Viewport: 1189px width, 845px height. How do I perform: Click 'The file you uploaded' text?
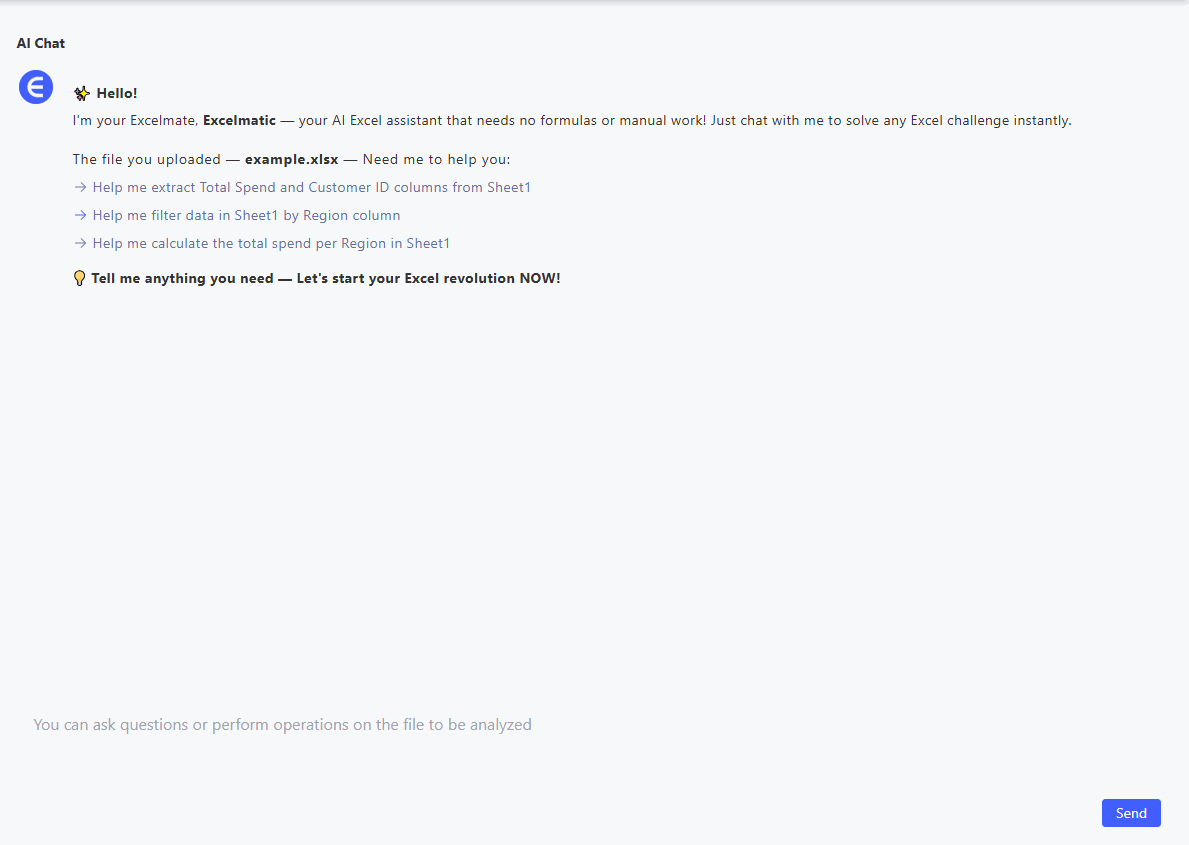pyautogui.click(x=146, y=159)
